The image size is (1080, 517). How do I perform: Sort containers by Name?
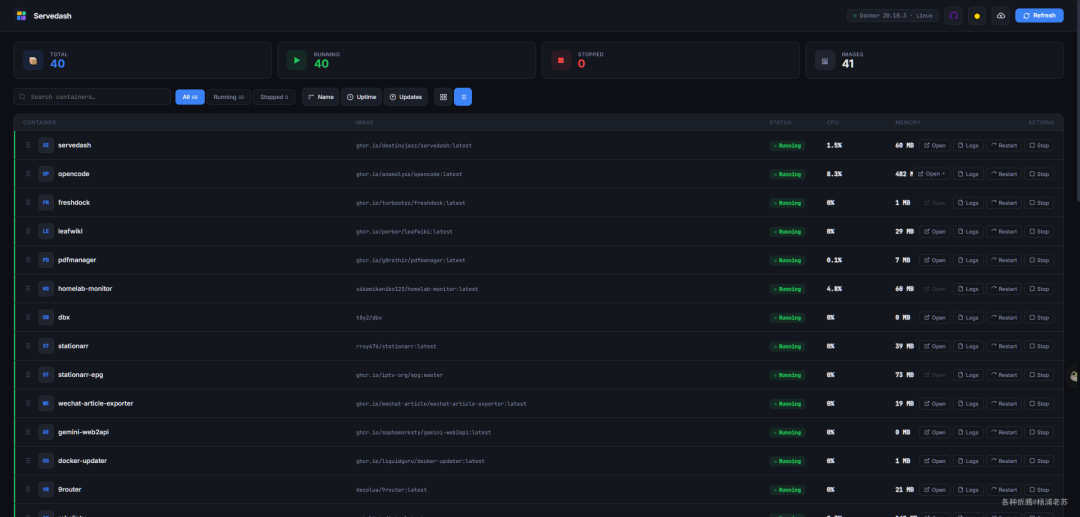click(320, 97)
